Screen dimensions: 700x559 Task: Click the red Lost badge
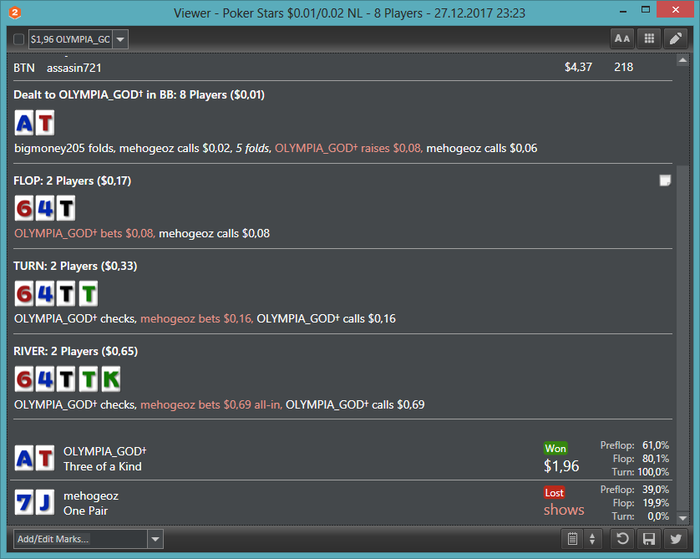coord(554,492)
